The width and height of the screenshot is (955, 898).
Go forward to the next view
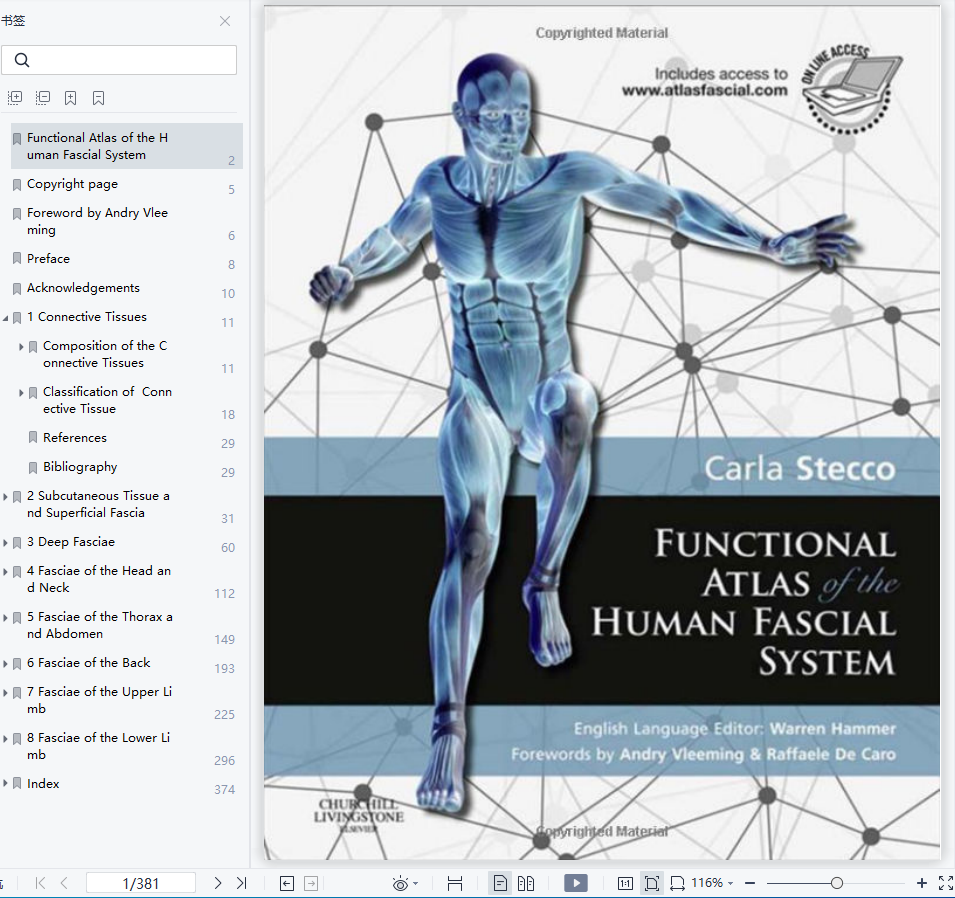pyautogui.click(x=311, y=883)
